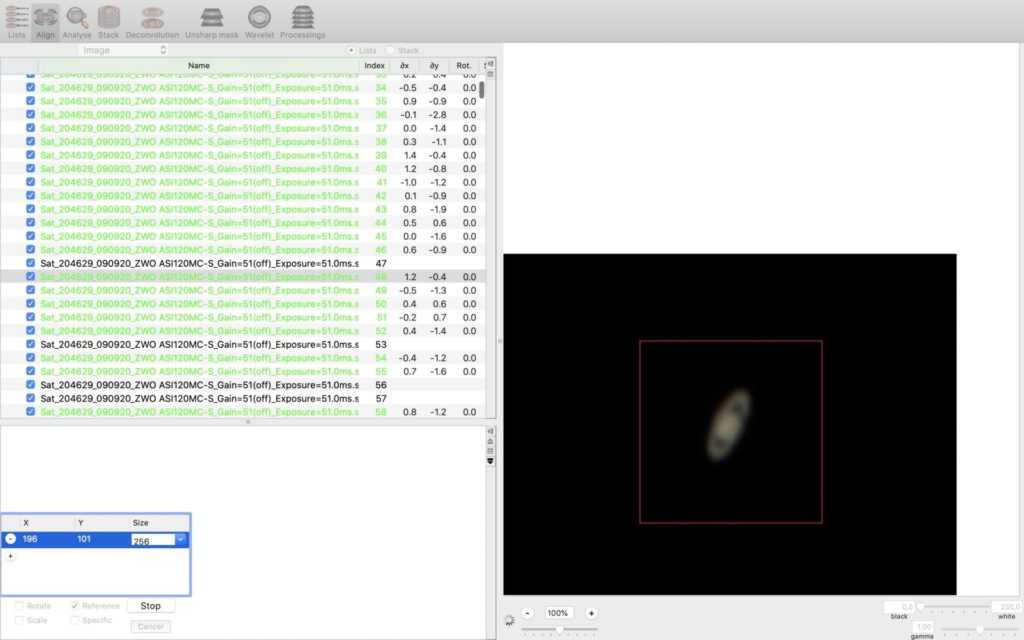Uncheck the checkbox for image index 53
The image size is (1024, 640).
[x=30, y=344]
